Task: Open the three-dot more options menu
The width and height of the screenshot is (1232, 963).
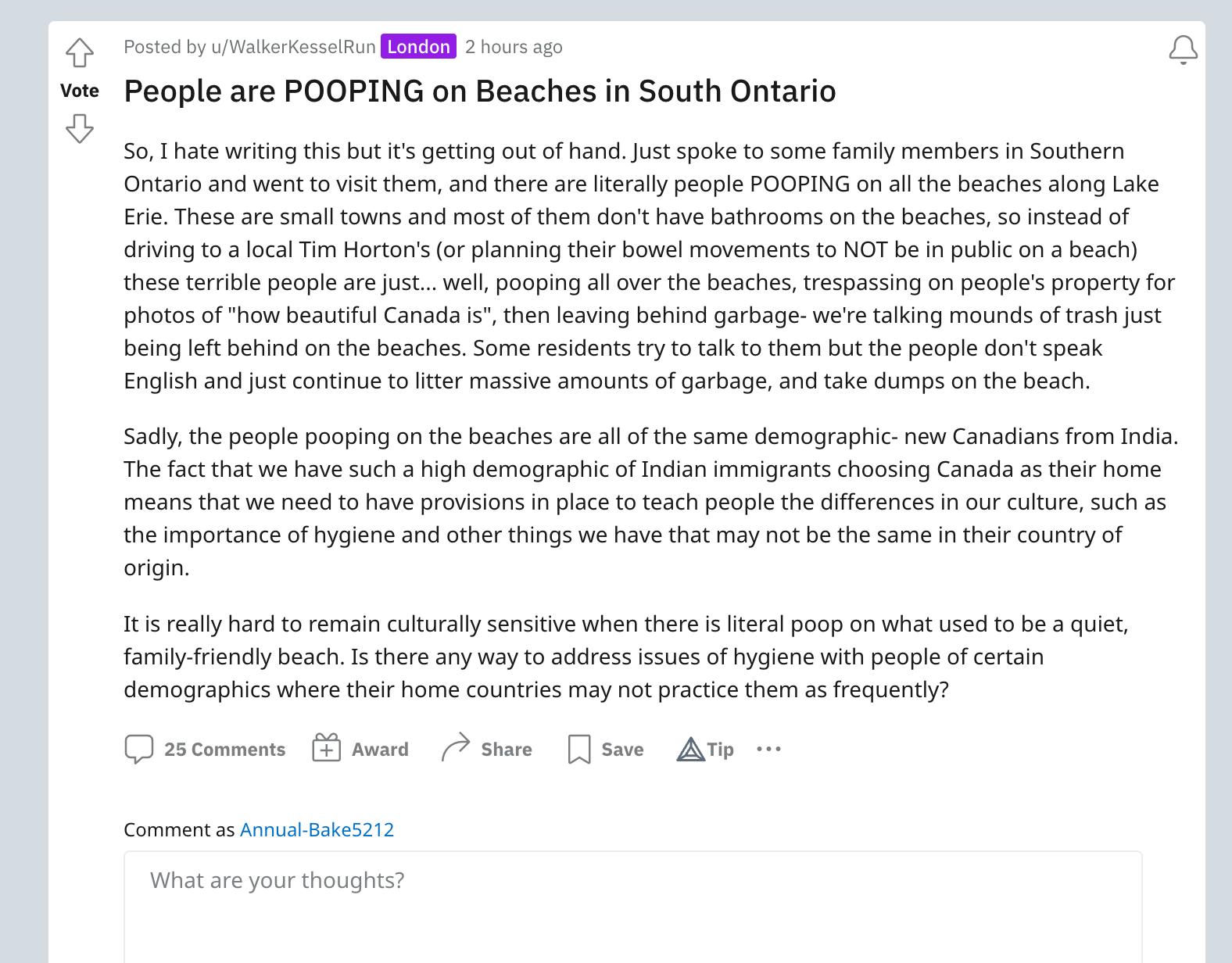Action: point(768,749)
